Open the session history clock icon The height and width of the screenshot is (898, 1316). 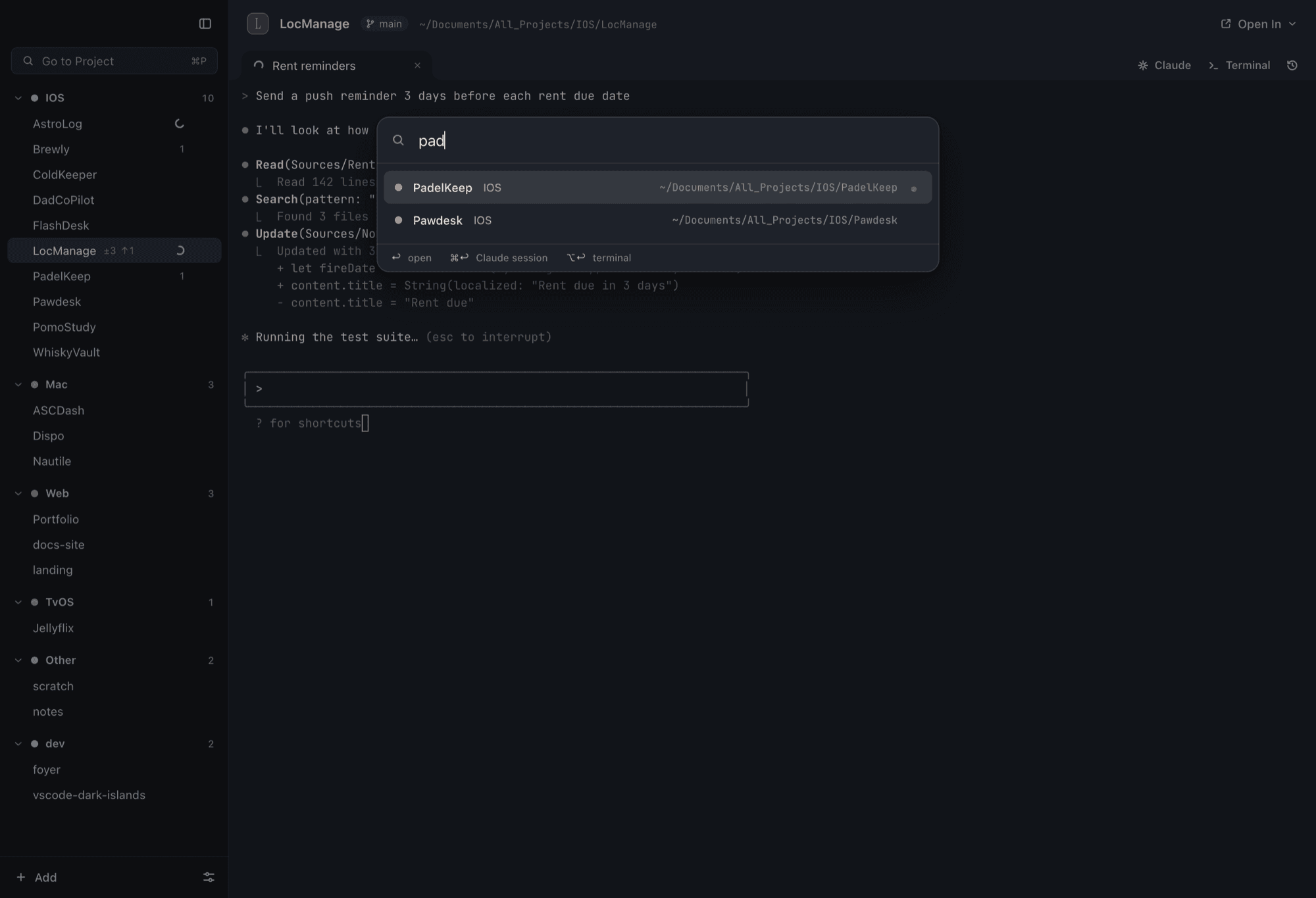coord(1292,65)
